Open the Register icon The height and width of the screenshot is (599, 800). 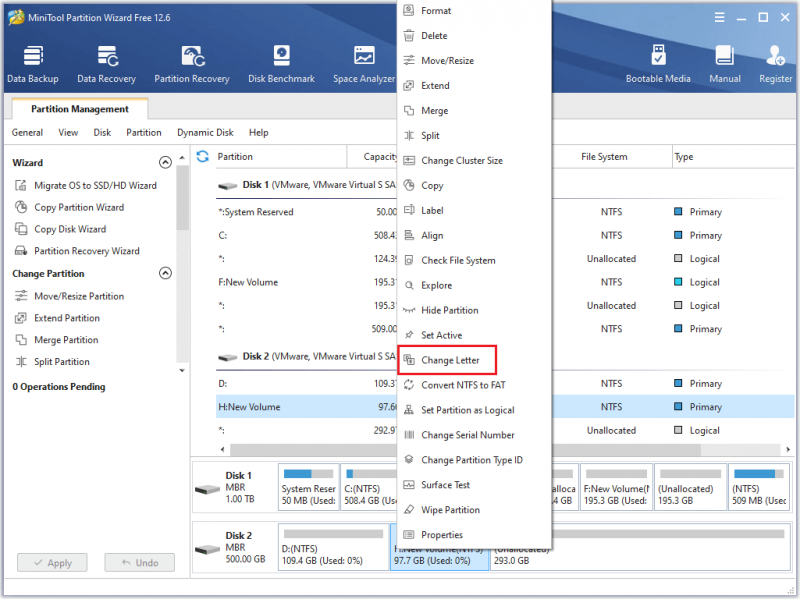tap(776, 65)
